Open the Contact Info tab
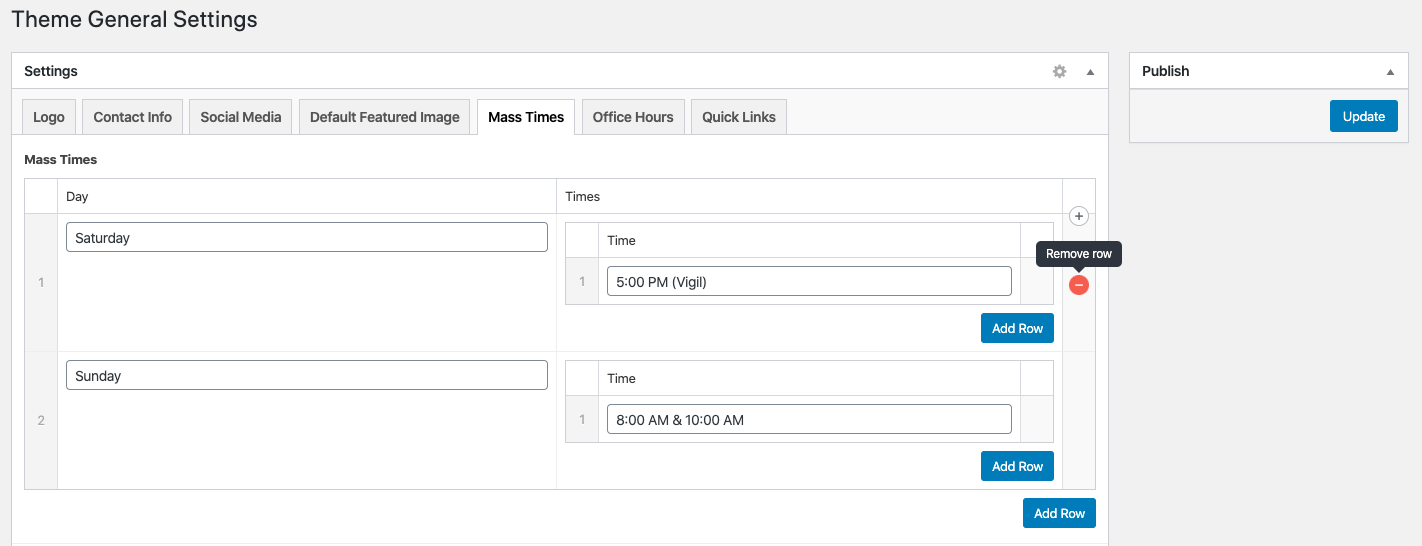This screenshot has width=1422, height=546. click(133, 117)
